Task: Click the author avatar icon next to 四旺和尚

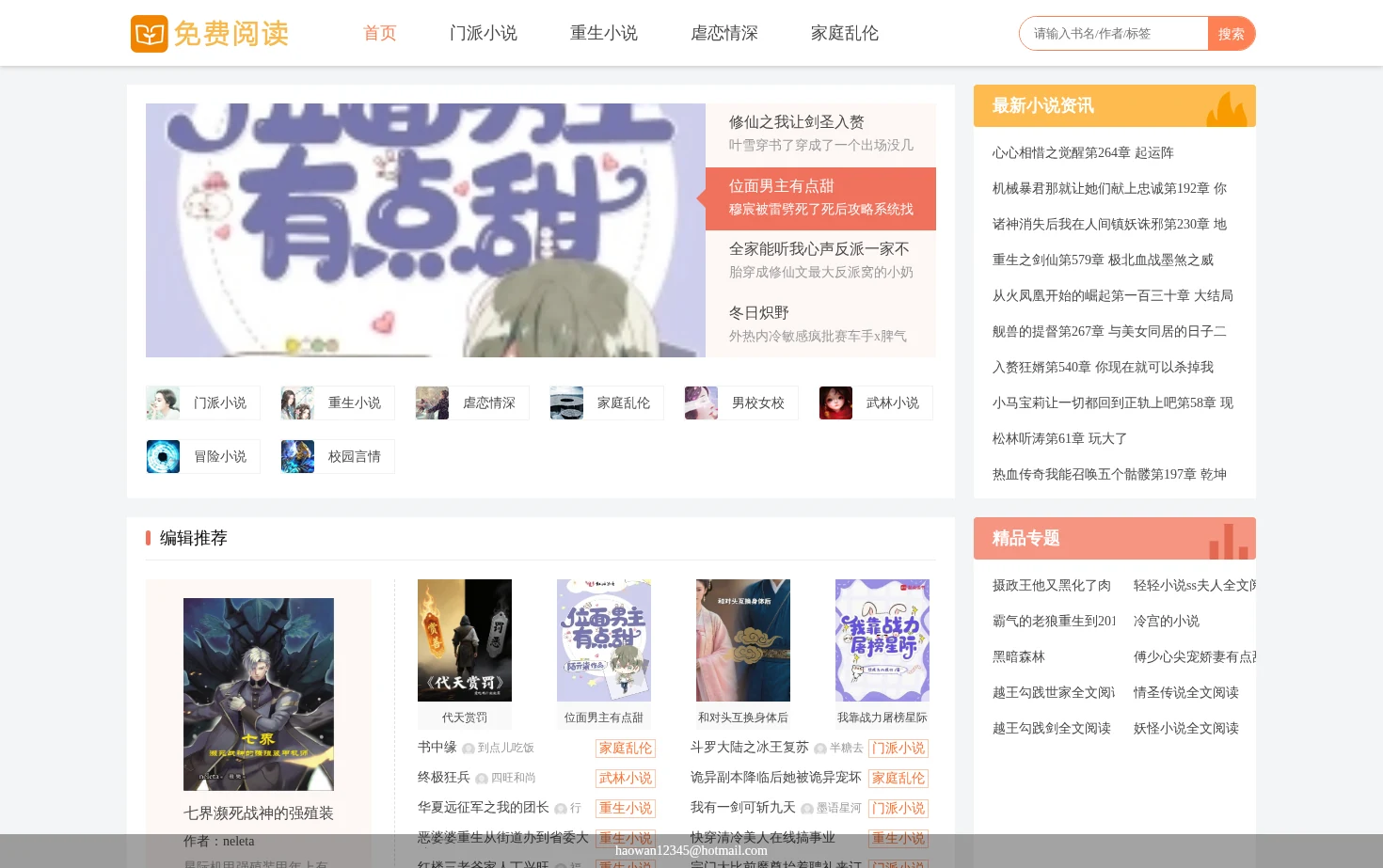Action: pos(482,779)
